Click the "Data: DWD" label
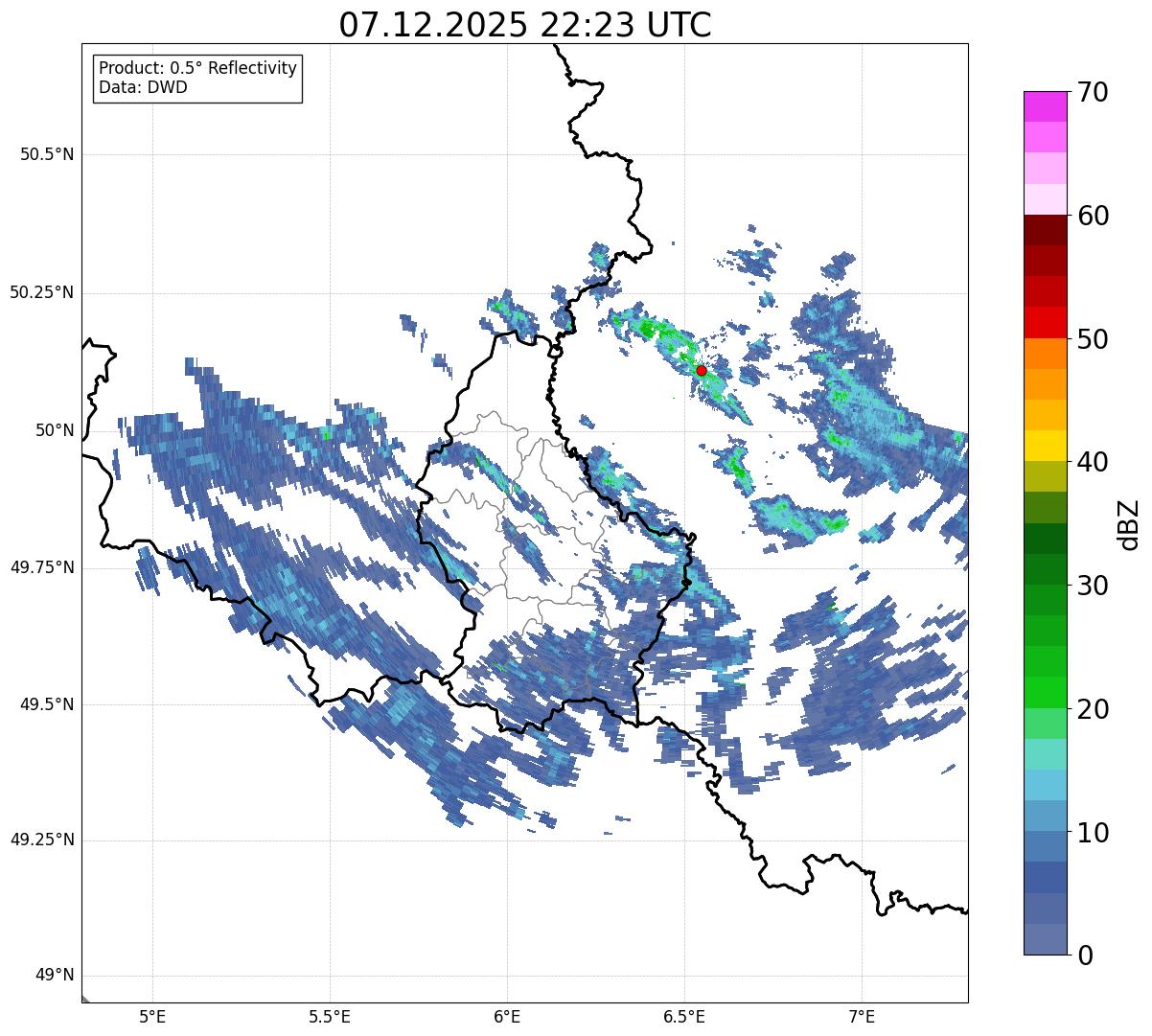 (x=143, y=87)
